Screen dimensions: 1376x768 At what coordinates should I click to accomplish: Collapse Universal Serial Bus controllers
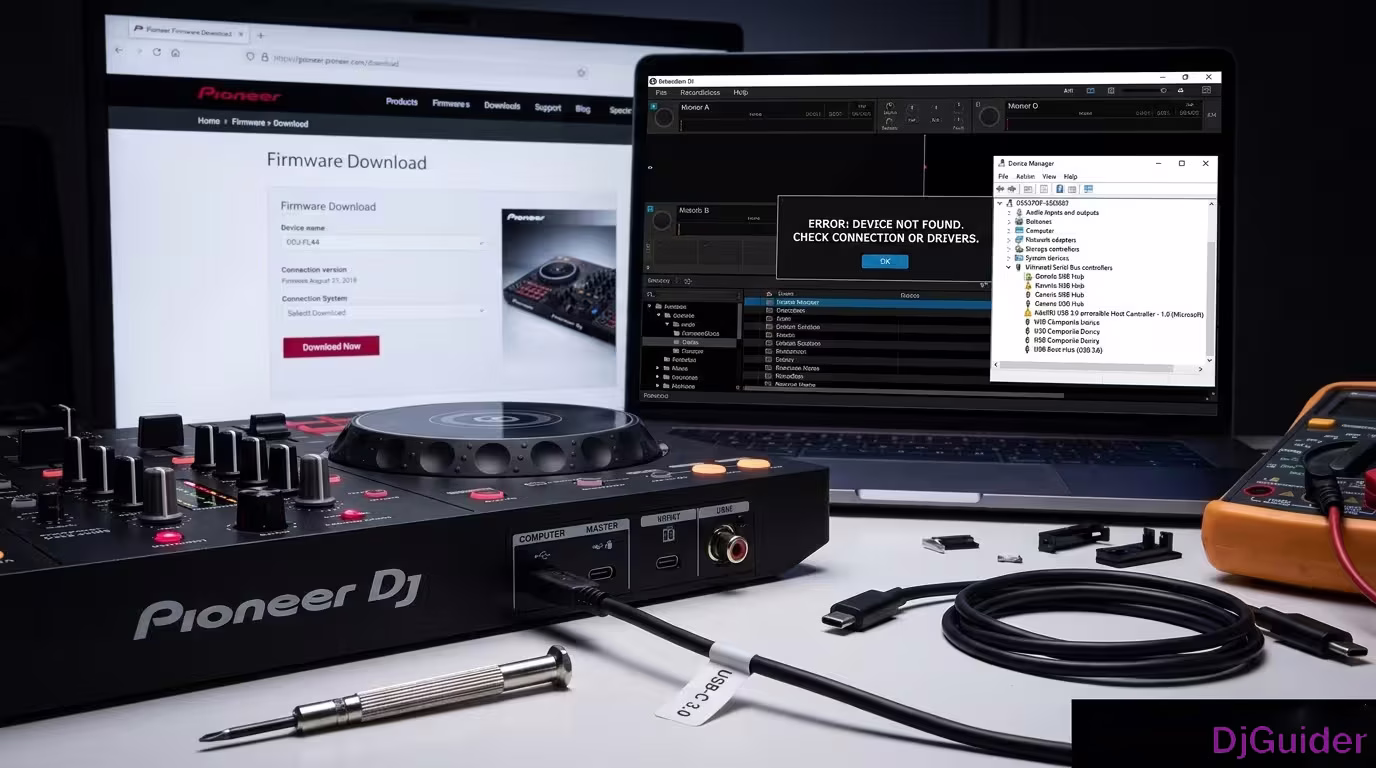[x=1008, y=267]
